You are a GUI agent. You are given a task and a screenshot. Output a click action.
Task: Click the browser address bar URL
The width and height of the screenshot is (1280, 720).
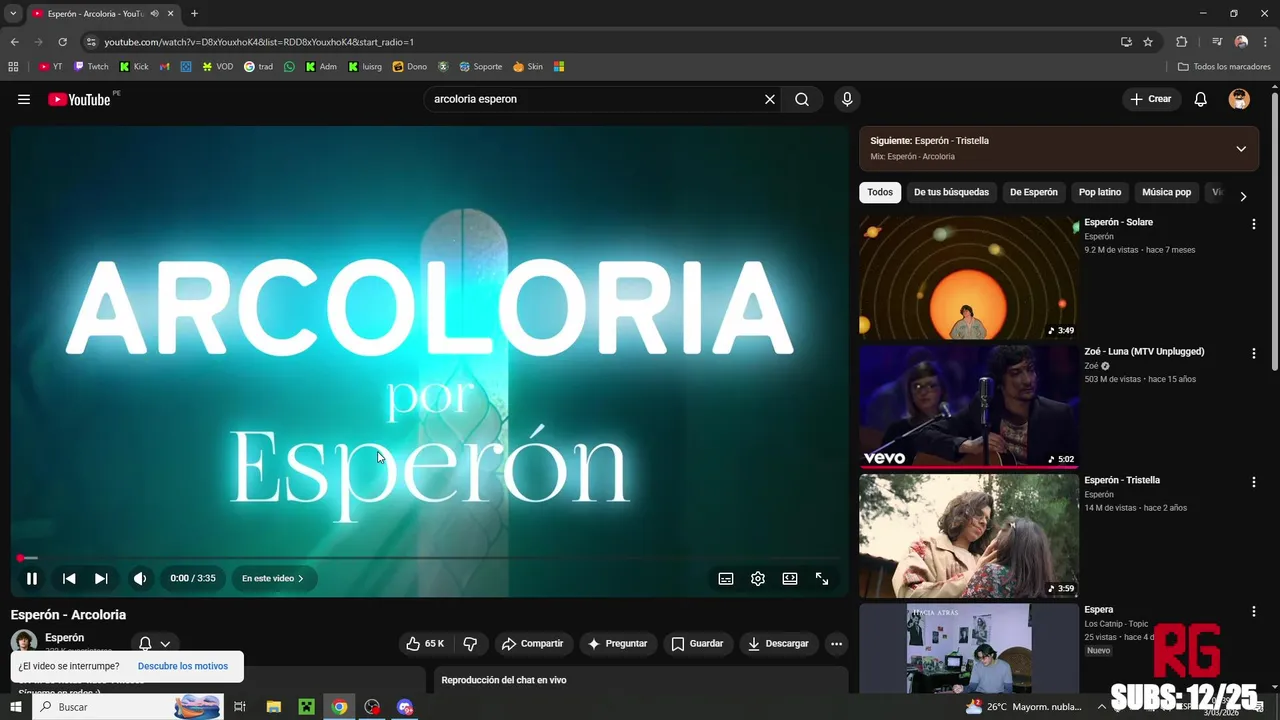(x=259, y=42)
